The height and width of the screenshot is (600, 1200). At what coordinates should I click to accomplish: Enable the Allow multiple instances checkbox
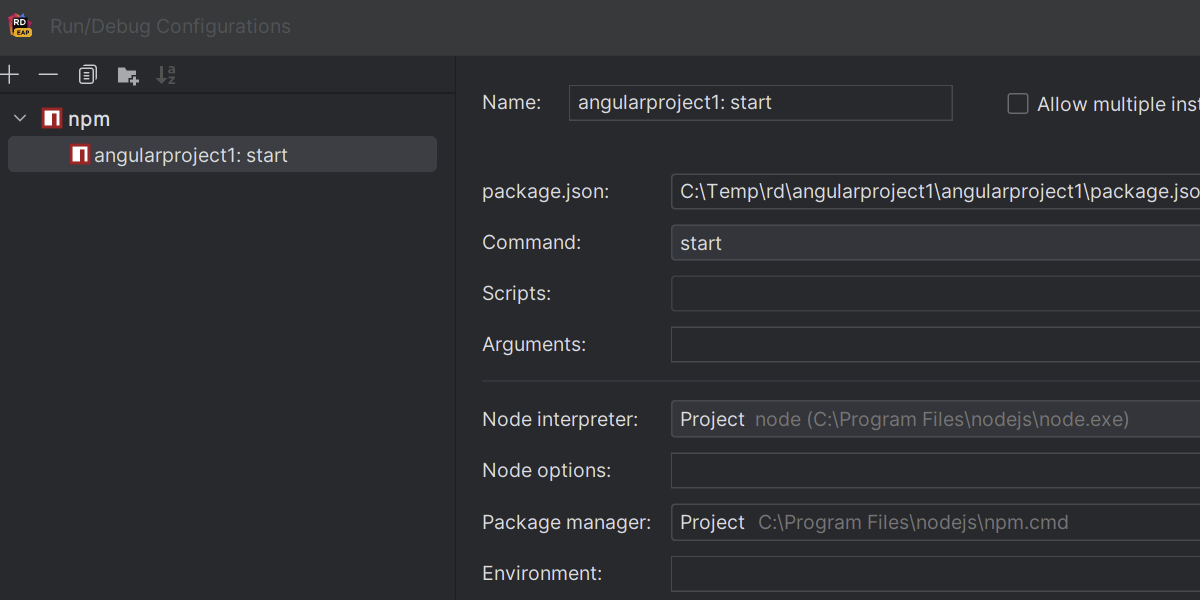tap(1018, 104)
